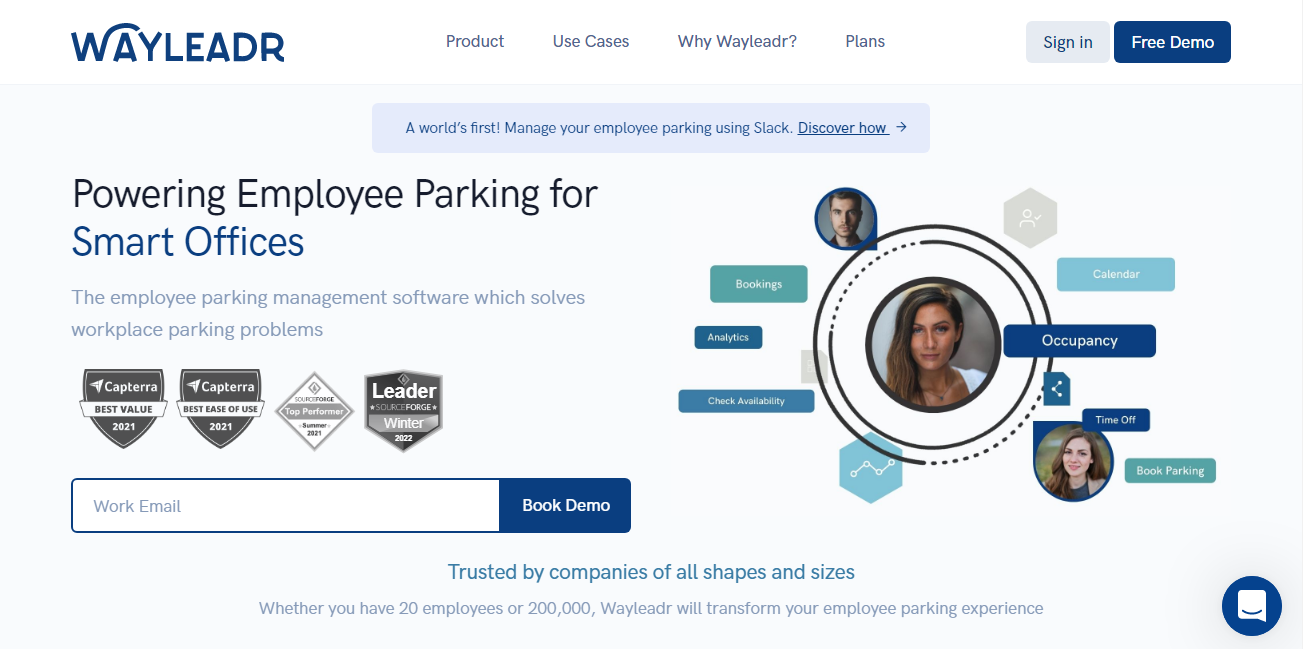The height and width of the screenshot is (649, 1303).
Task: Click the Bookings tag
Action: click(759, 284)
